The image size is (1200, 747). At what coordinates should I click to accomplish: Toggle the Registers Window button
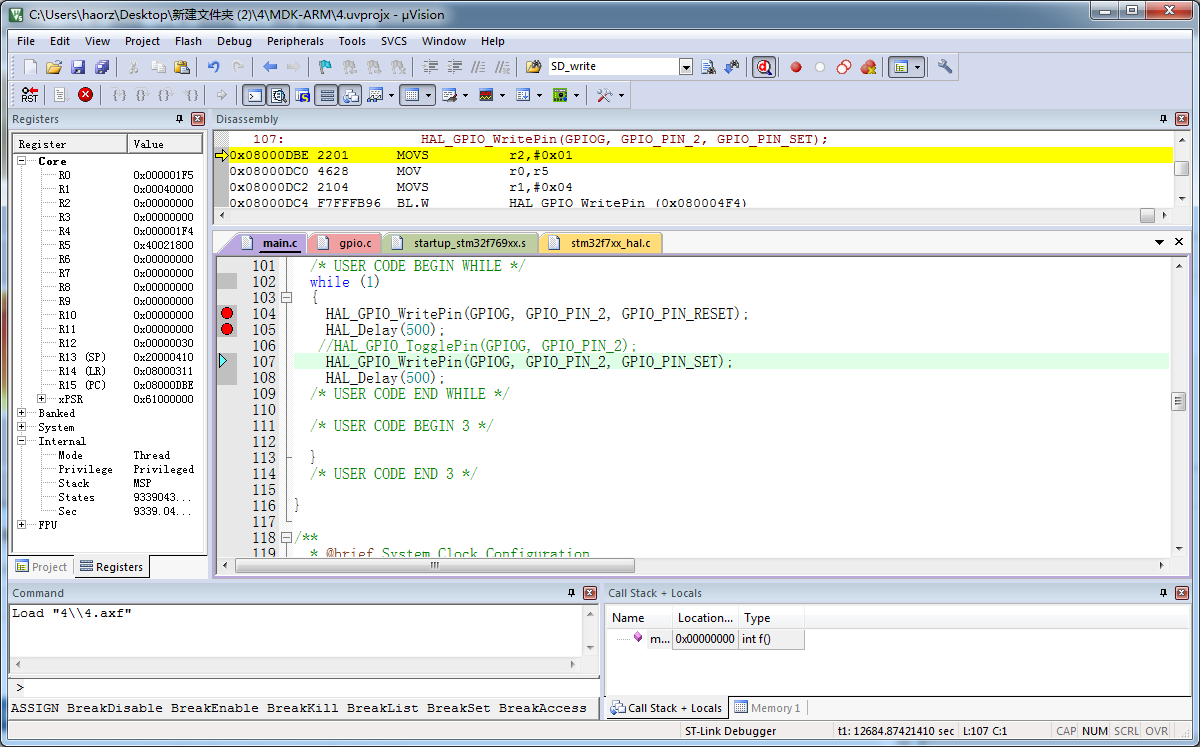326,95
